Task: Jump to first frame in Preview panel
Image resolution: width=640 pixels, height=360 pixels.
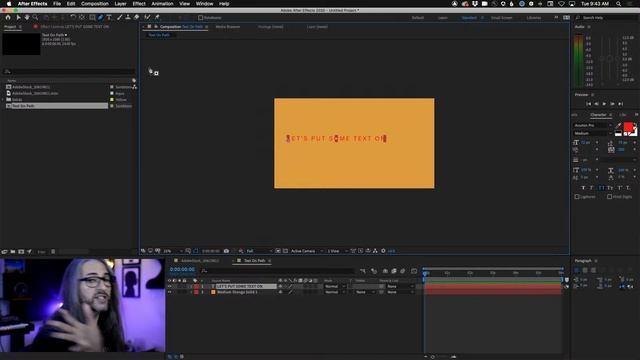Action: [588, 104]
